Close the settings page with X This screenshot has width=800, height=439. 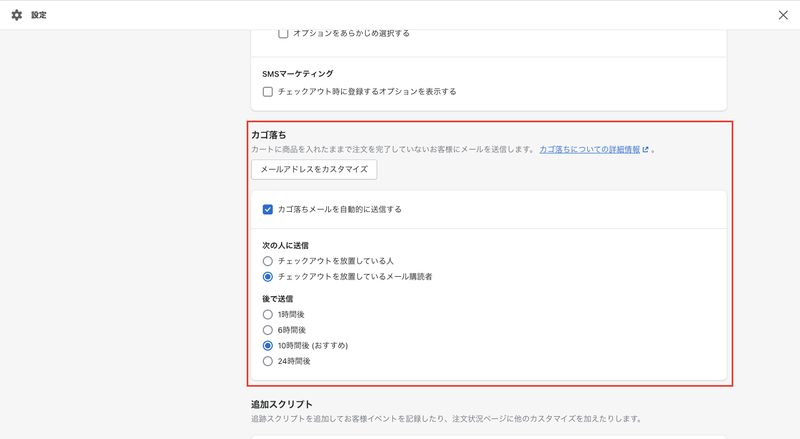coord(783,15)
